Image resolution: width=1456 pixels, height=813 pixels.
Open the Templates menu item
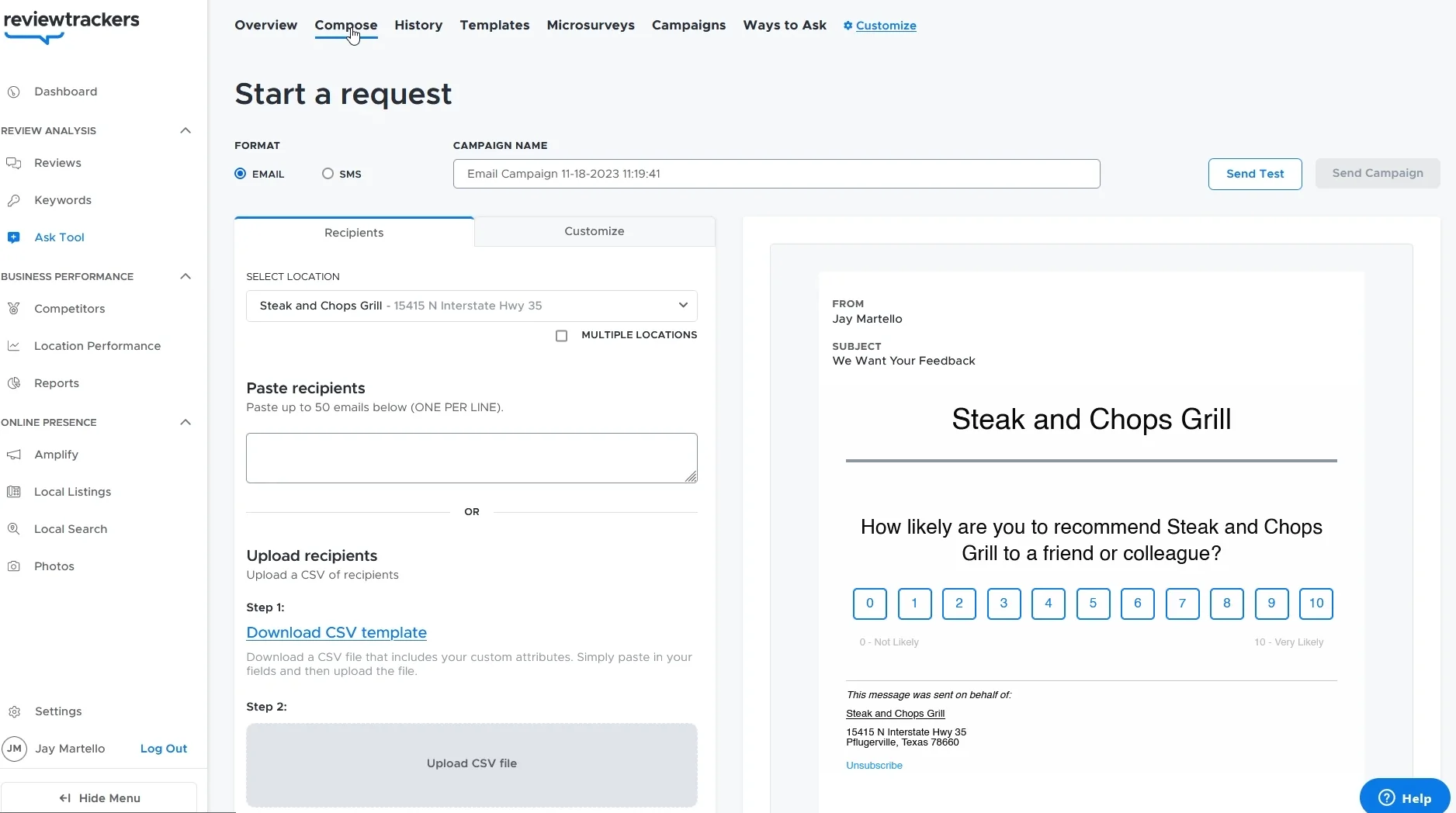(x=494, y=25)
